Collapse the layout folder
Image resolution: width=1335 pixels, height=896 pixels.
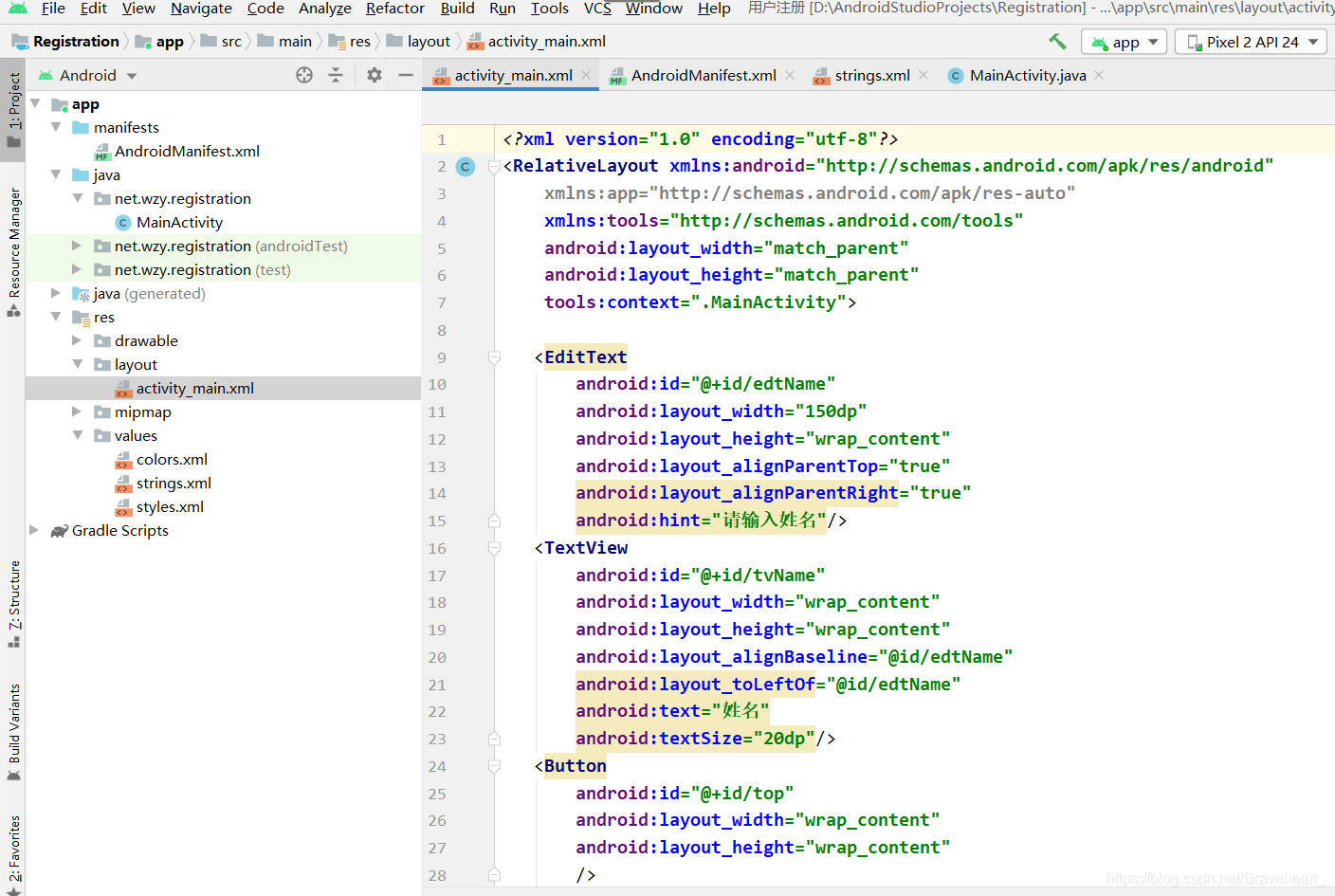(78, 364)
